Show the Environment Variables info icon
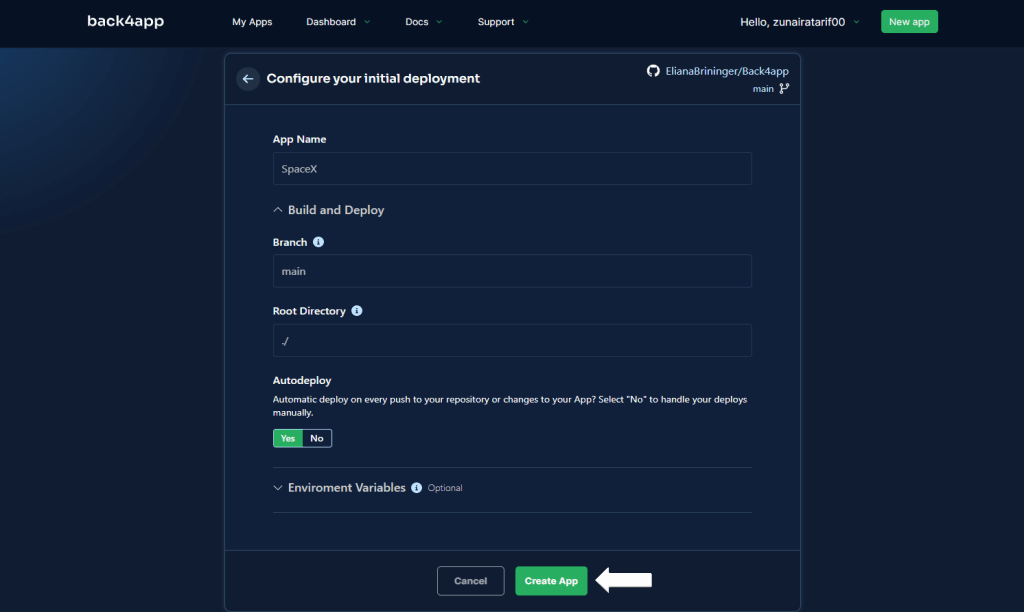Image resolution: width=1024 pixels, height=612 pixels. click(x=417, y=488)
